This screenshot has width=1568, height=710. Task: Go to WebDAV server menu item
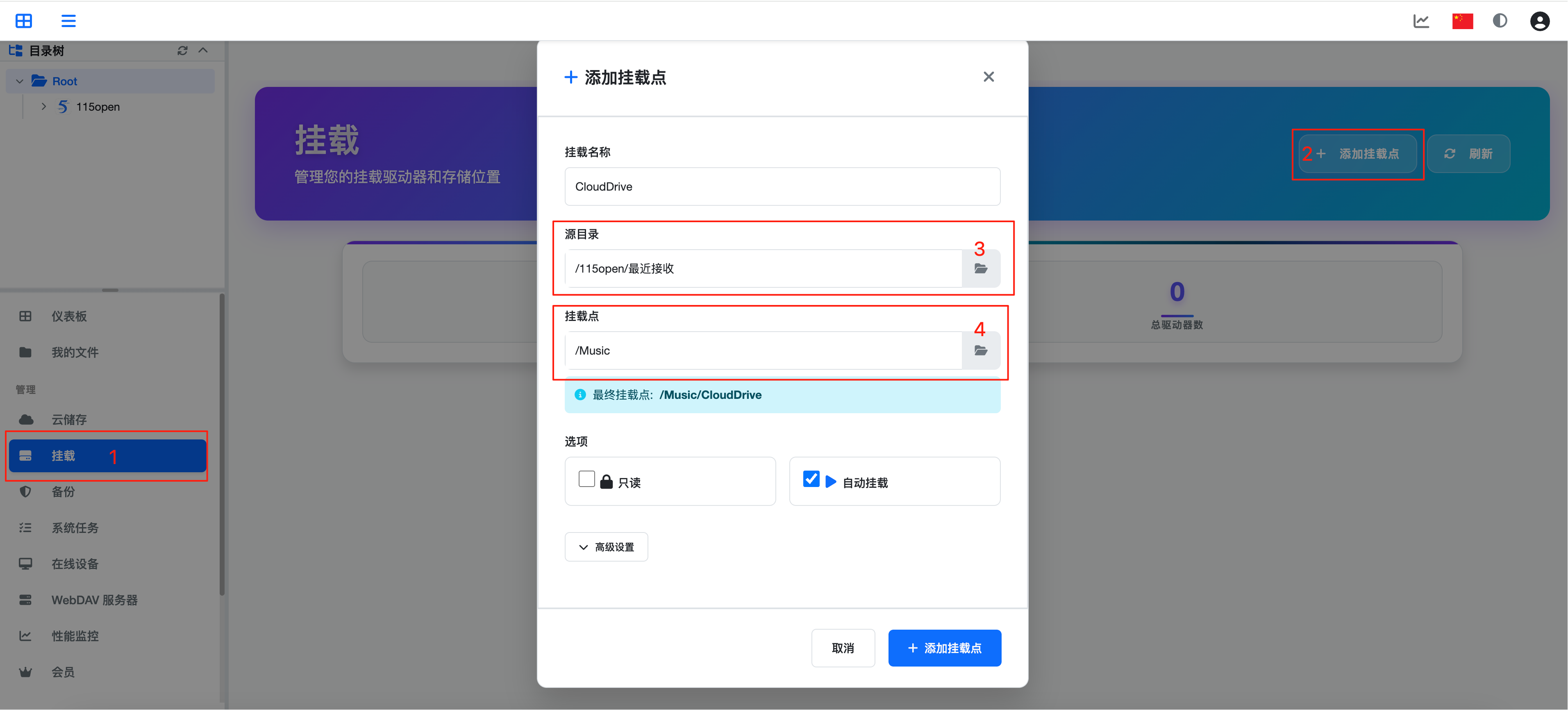click(x=94, y=600)
